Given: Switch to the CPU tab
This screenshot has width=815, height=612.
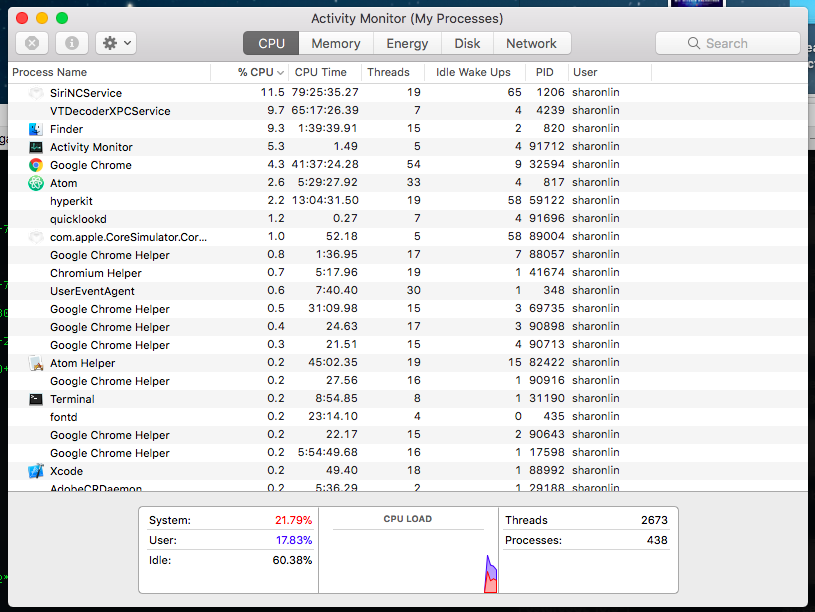Looking at the screenshot, I should coord(271,43).
